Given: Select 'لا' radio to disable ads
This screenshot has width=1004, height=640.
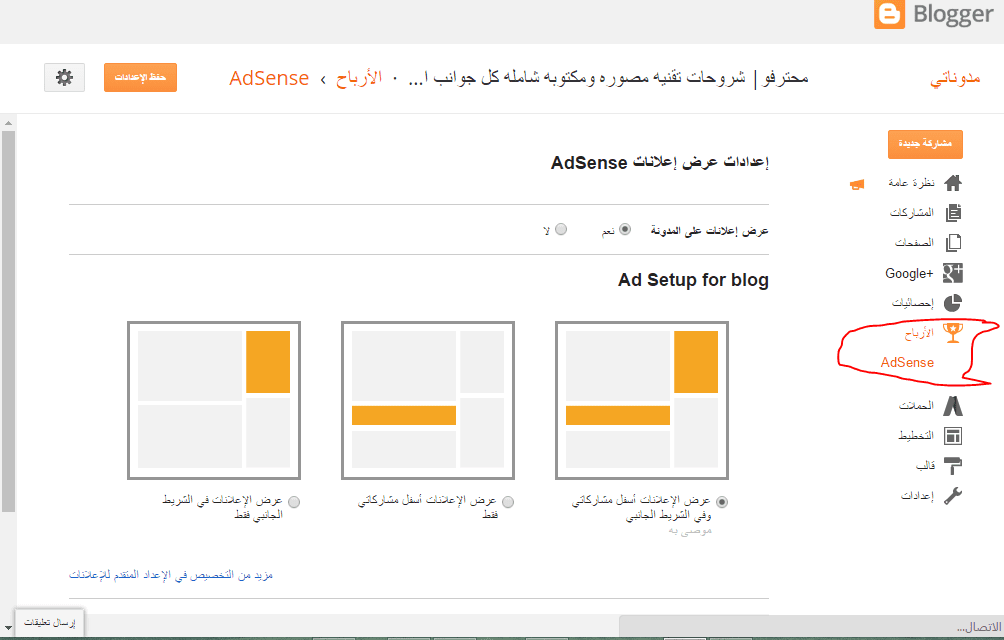Looking at the screenshot, I should pyautogui.click(x=561, y=229).
